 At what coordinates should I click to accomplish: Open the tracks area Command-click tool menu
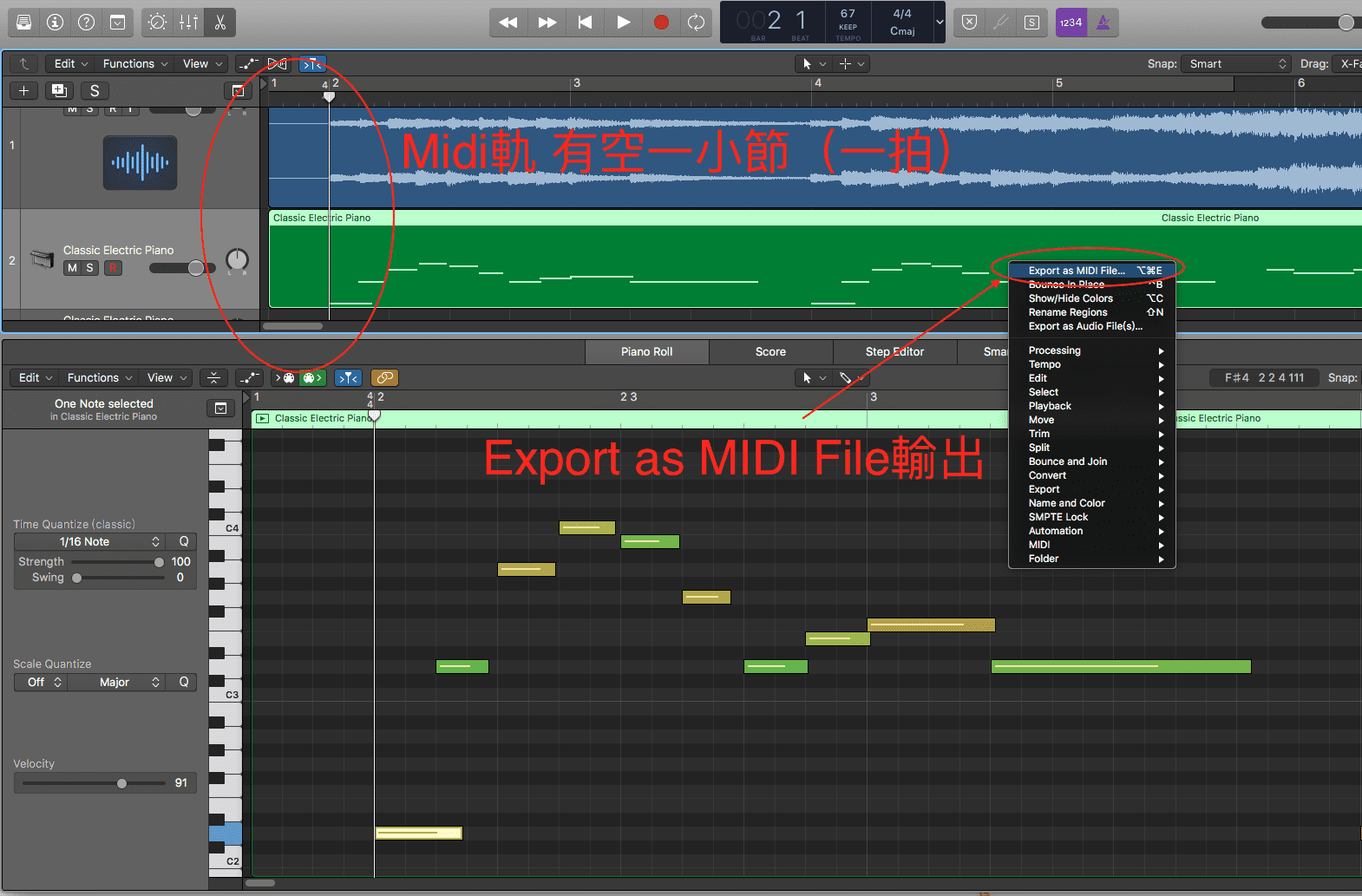[852, 63]
